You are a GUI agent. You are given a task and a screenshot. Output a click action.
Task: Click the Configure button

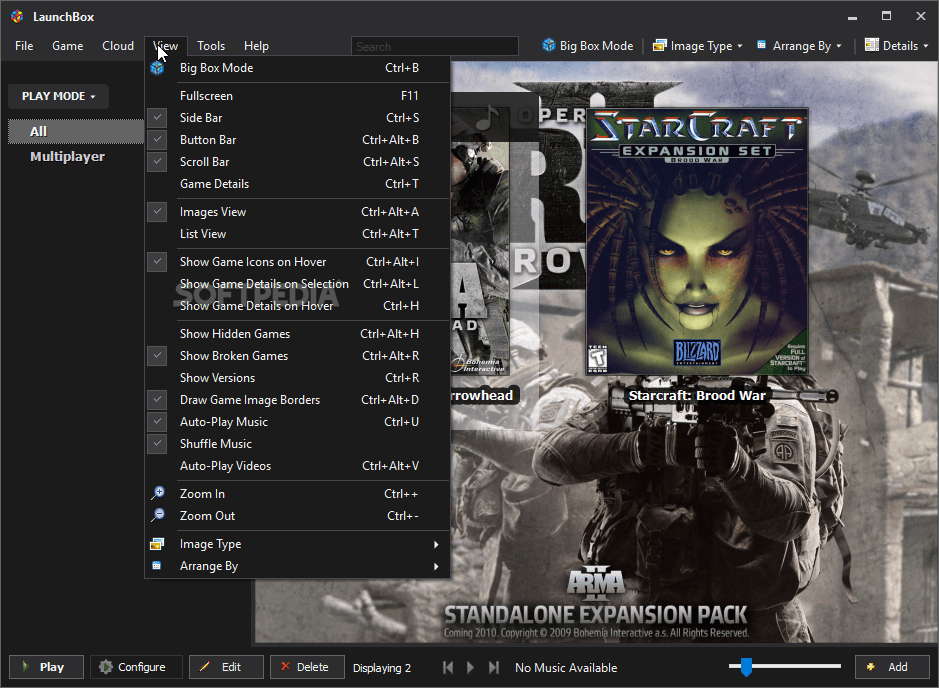pyautogui.click(x=136, y=667)
